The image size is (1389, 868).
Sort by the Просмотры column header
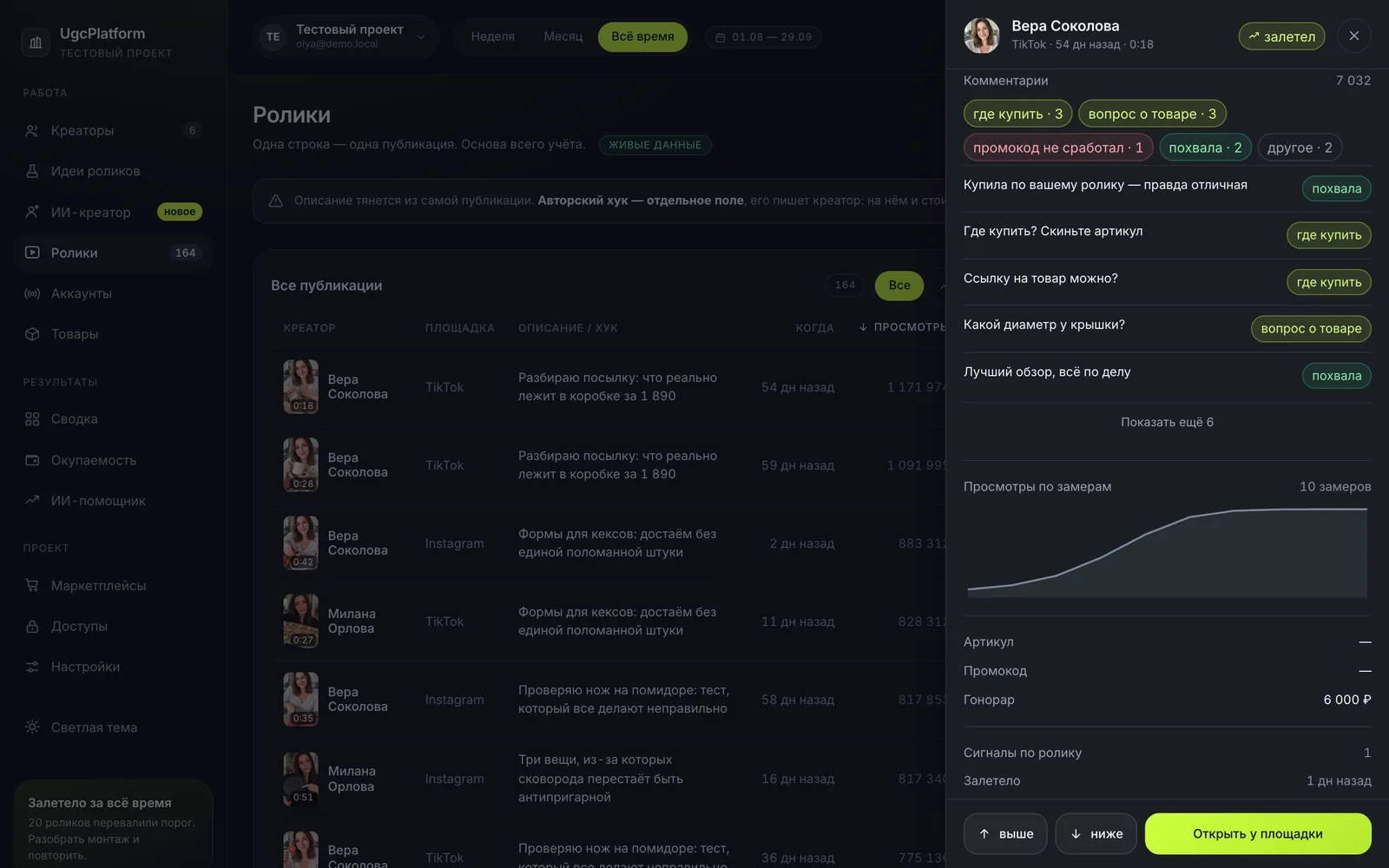[903, 327]
